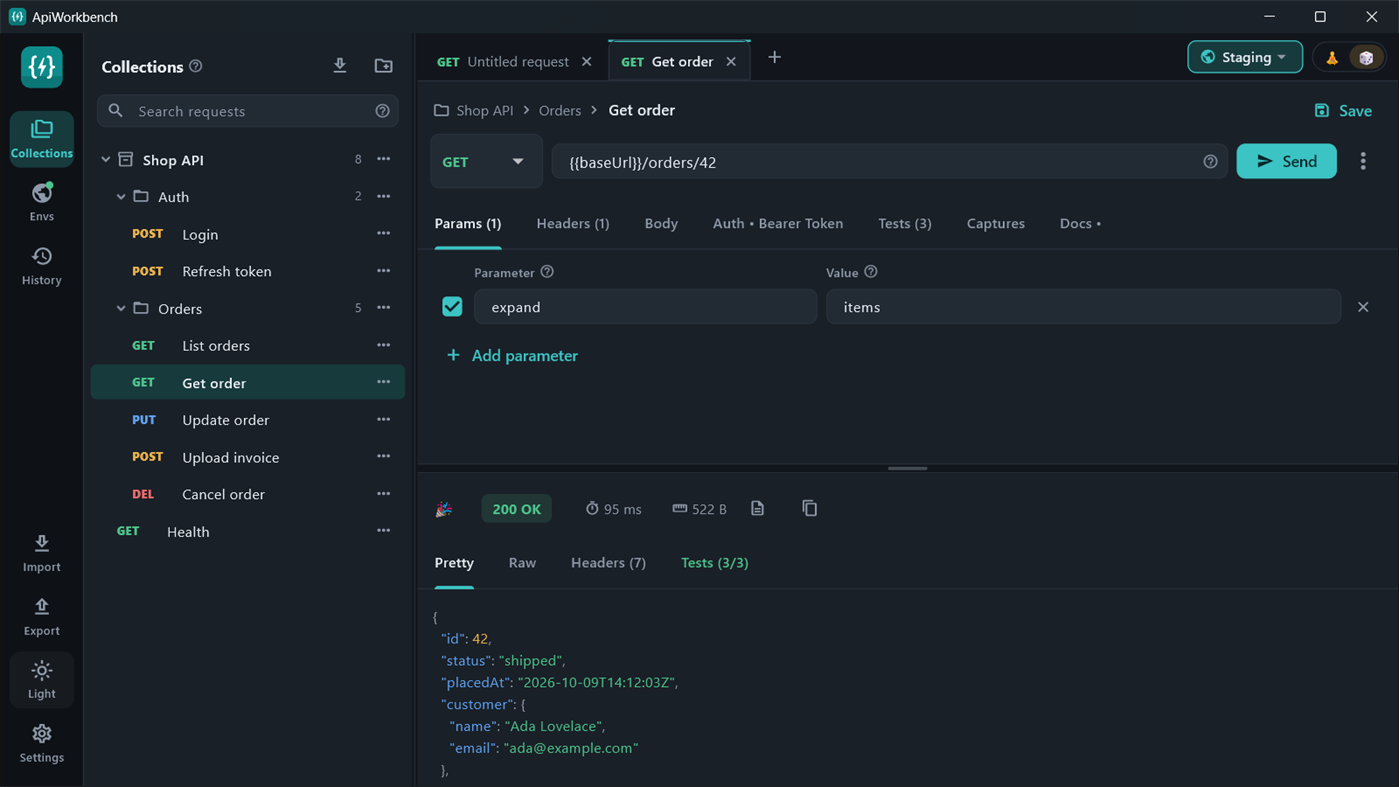Open the more options menu for Login

tap(383, 234)
